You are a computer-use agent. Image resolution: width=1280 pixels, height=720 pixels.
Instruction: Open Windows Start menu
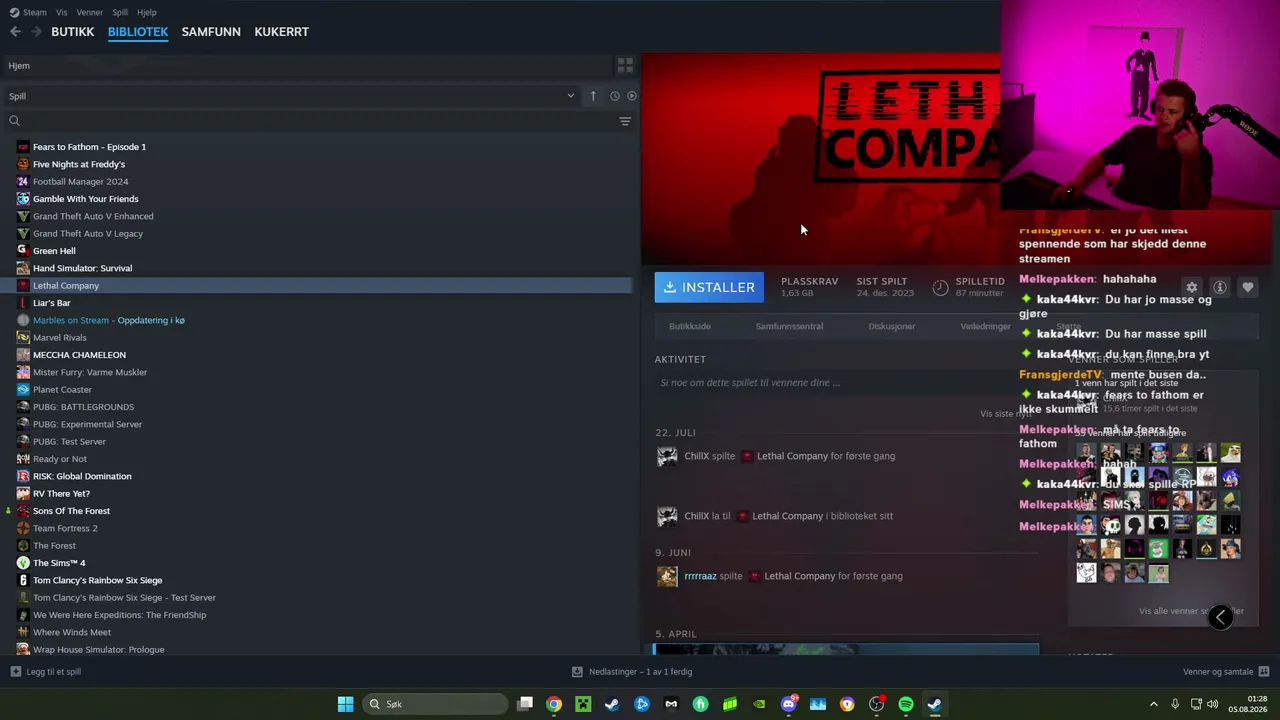click(x=345, y=704)
